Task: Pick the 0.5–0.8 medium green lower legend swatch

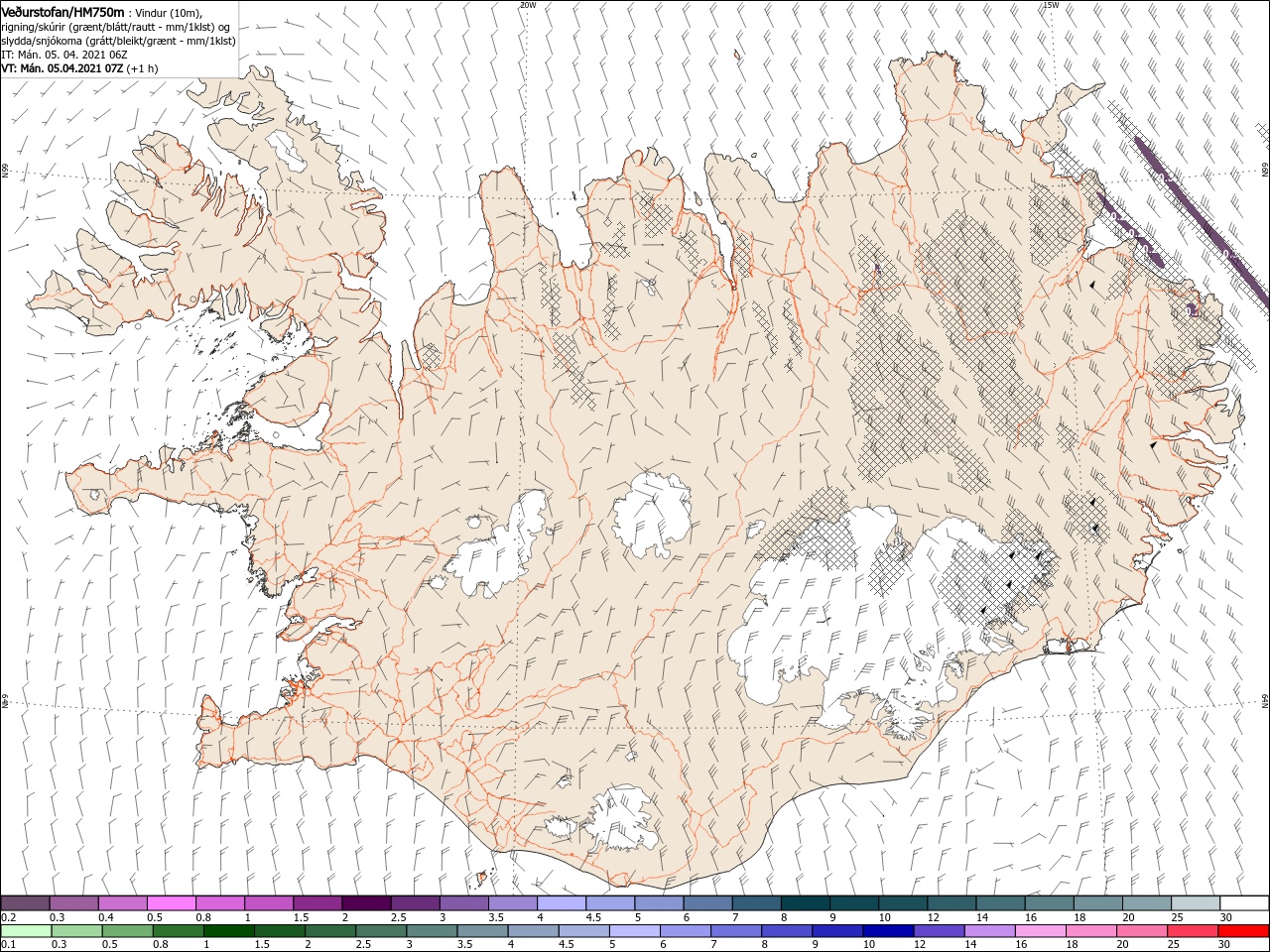Action: [127, 930]
